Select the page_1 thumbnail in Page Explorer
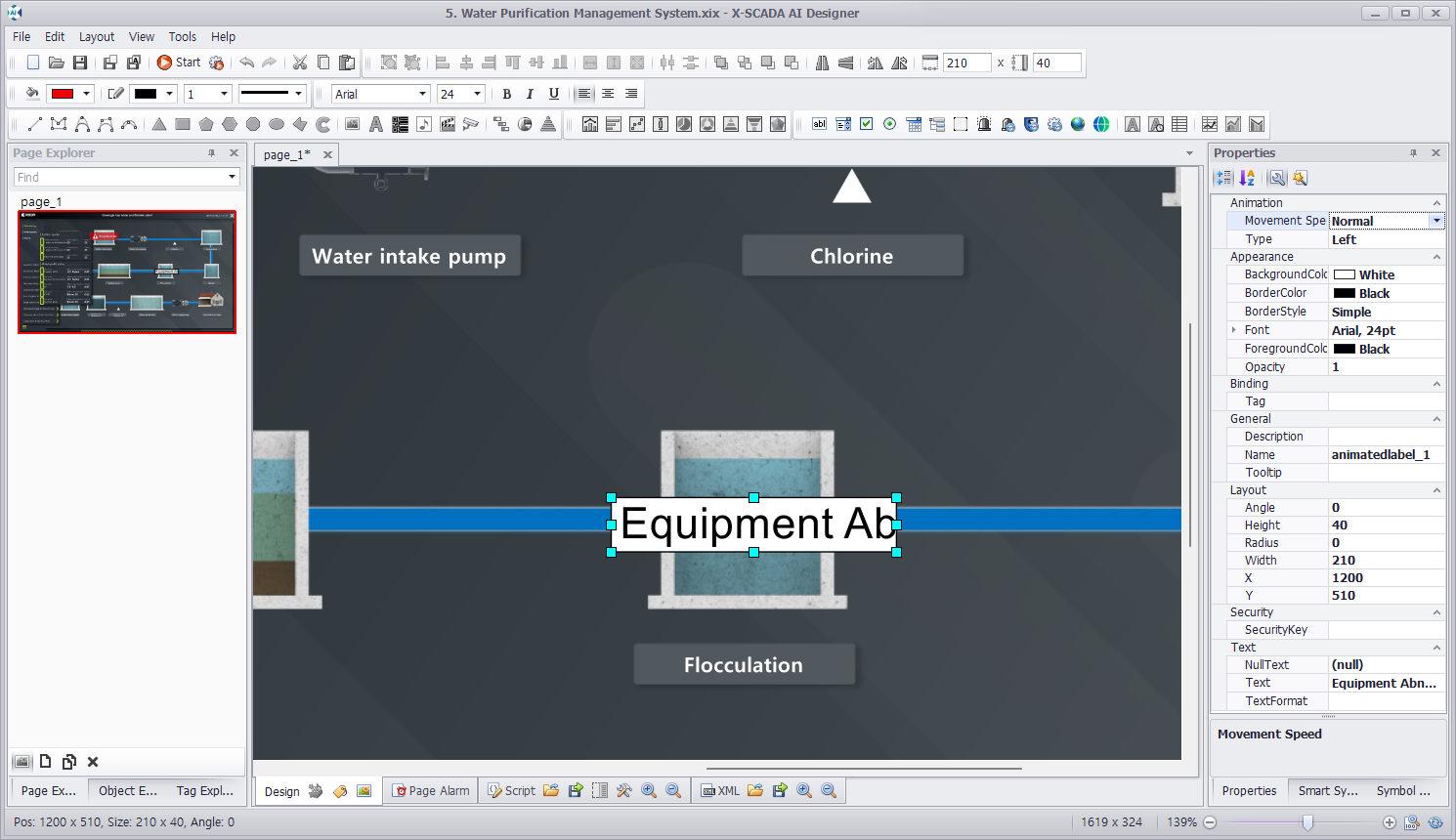This screenshot has width=1456, height=840. click(x=127, y=272)
